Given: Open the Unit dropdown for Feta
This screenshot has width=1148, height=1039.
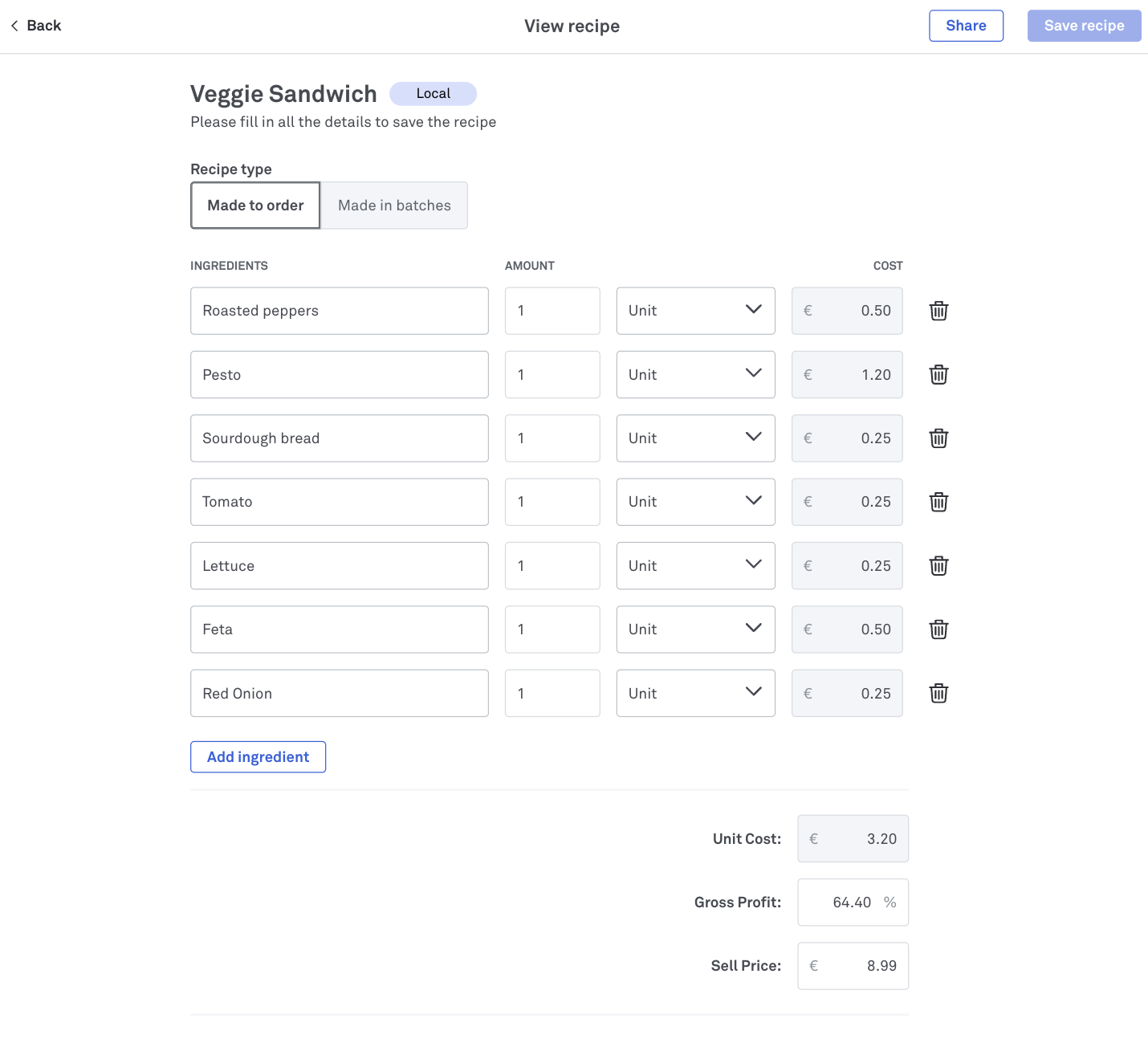Looking at the screenshot, I should 695,630.
